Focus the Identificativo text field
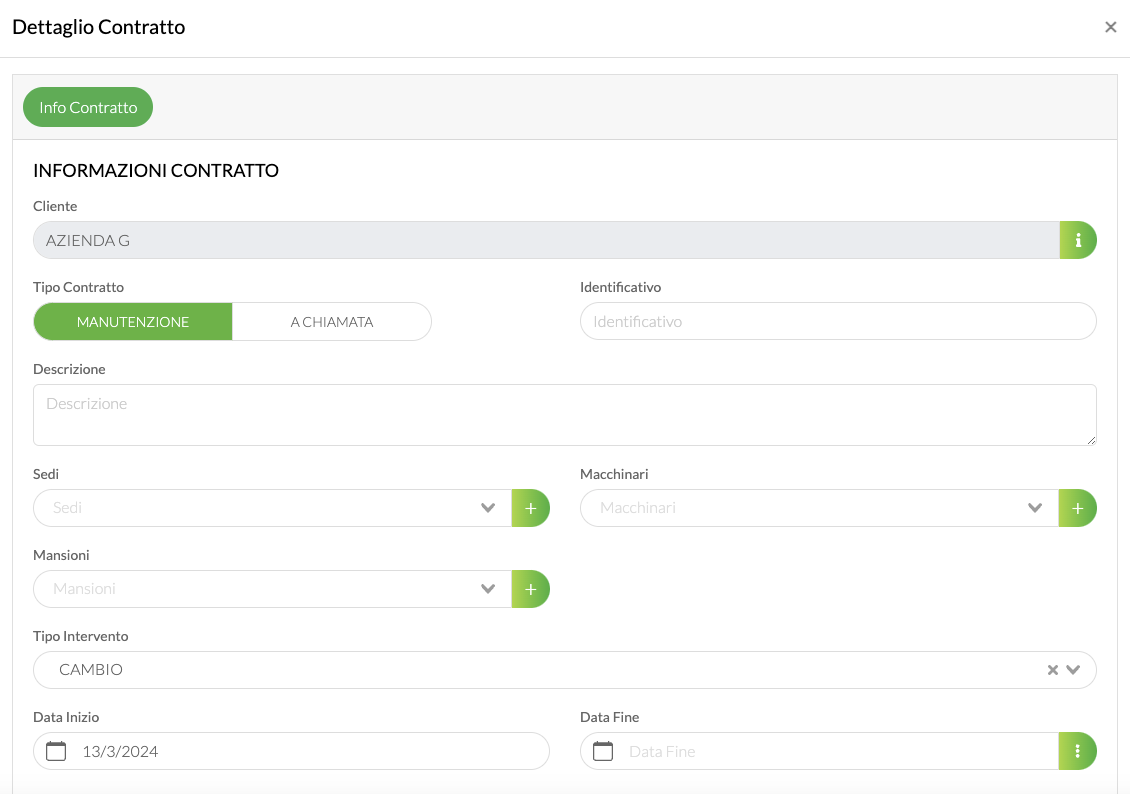 tap(838, 322)
